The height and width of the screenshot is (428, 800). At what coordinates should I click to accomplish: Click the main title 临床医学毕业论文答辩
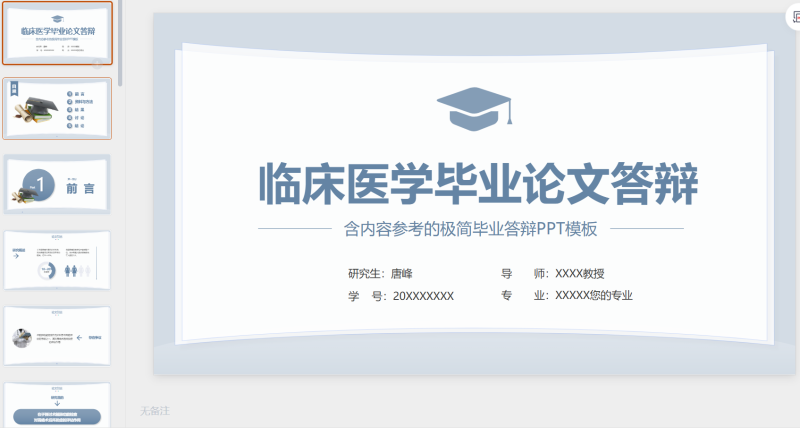tap(479, 184)
